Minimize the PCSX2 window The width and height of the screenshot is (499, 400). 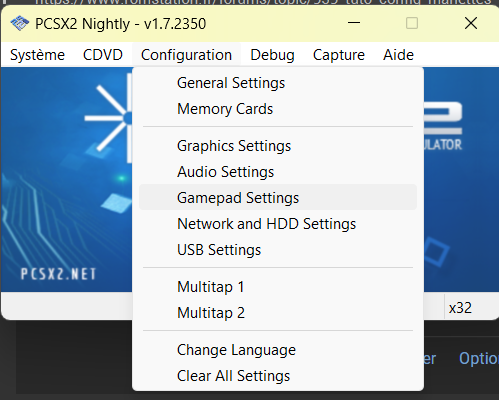click(354, 23)
